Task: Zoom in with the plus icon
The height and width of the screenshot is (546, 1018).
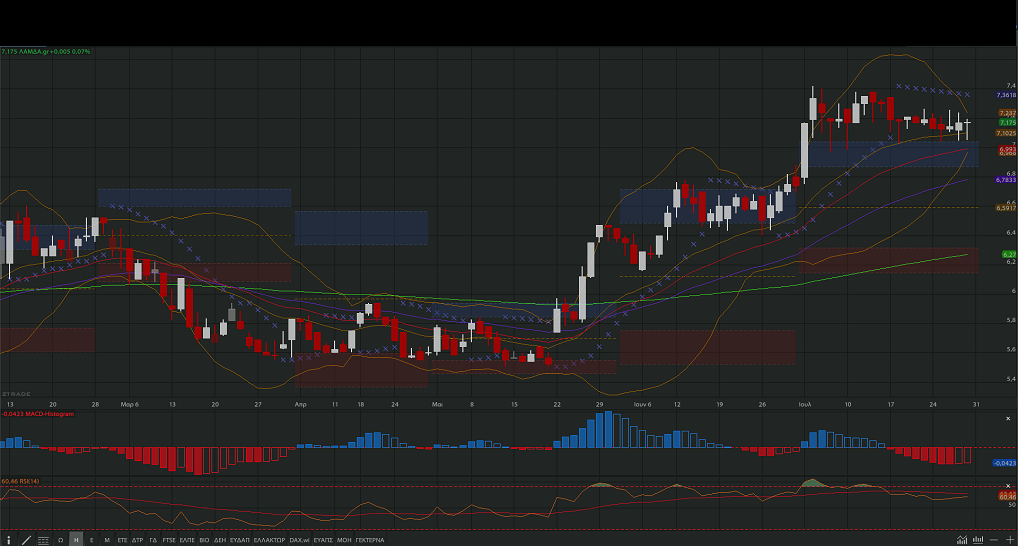Action: point(1010,540)
